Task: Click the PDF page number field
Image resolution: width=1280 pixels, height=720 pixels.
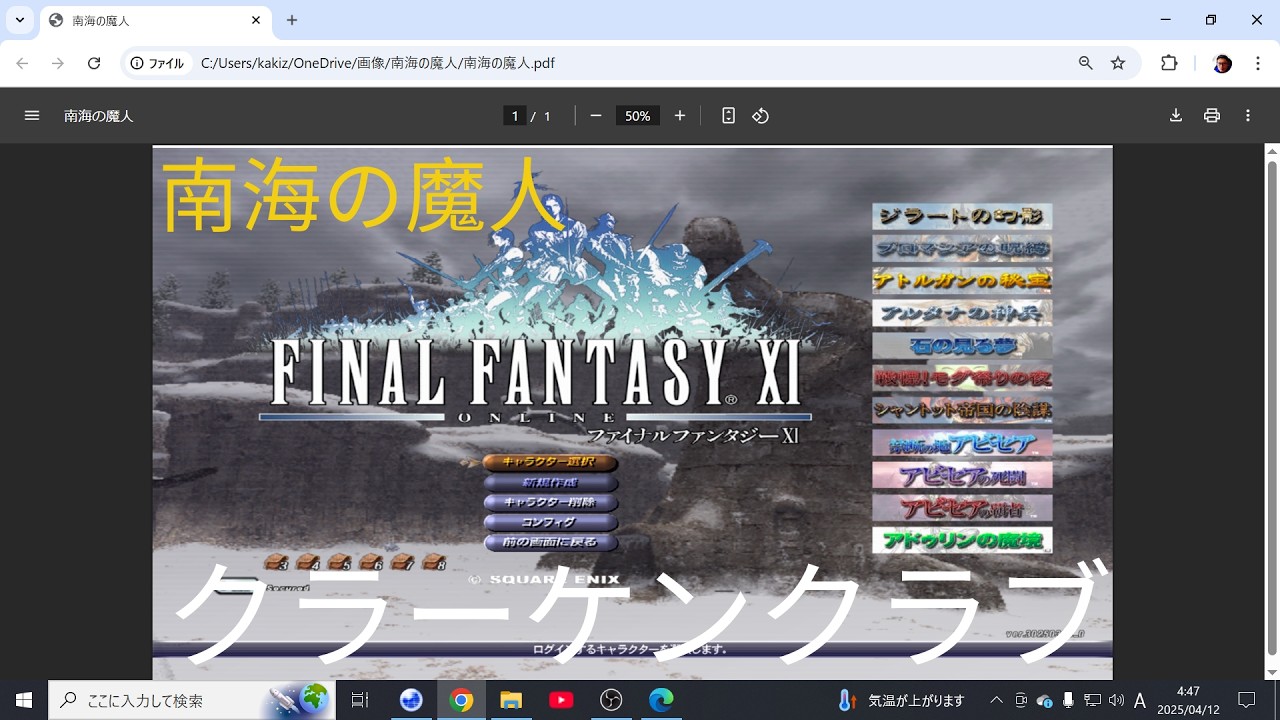Action: (x=515, y=116)
